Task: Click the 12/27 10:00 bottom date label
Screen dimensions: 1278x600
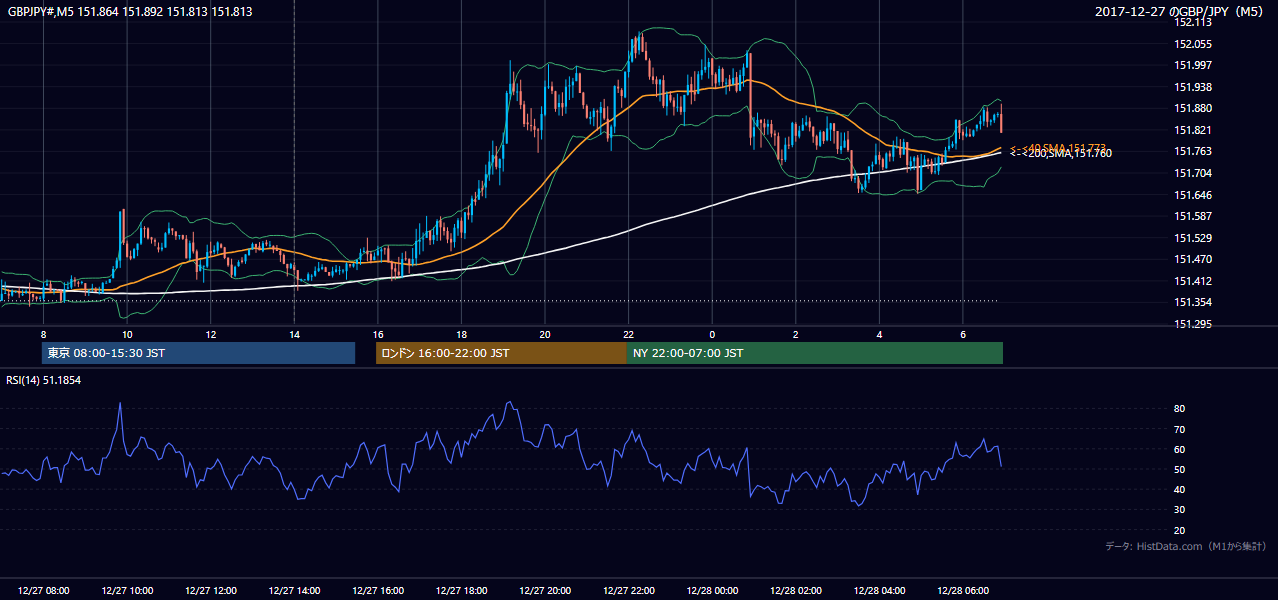Action: [127, 591]
